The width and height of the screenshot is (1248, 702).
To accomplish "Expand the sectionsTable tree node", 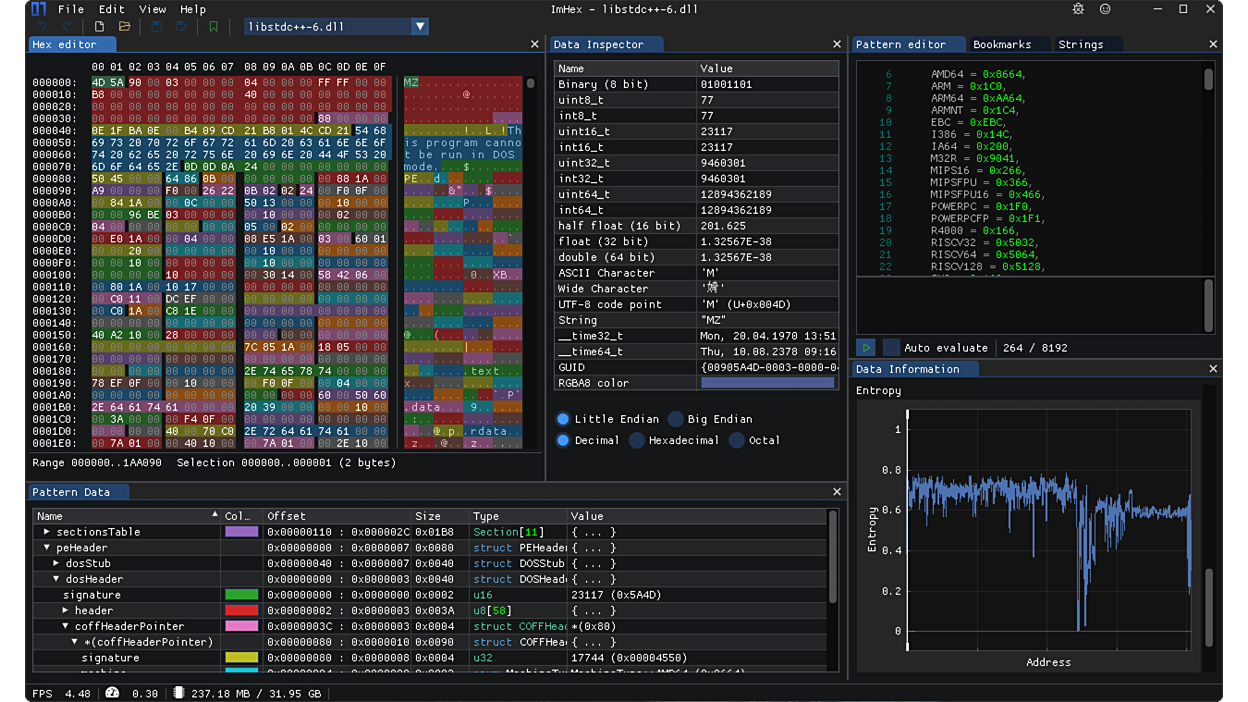I will (x=47, y=532).
